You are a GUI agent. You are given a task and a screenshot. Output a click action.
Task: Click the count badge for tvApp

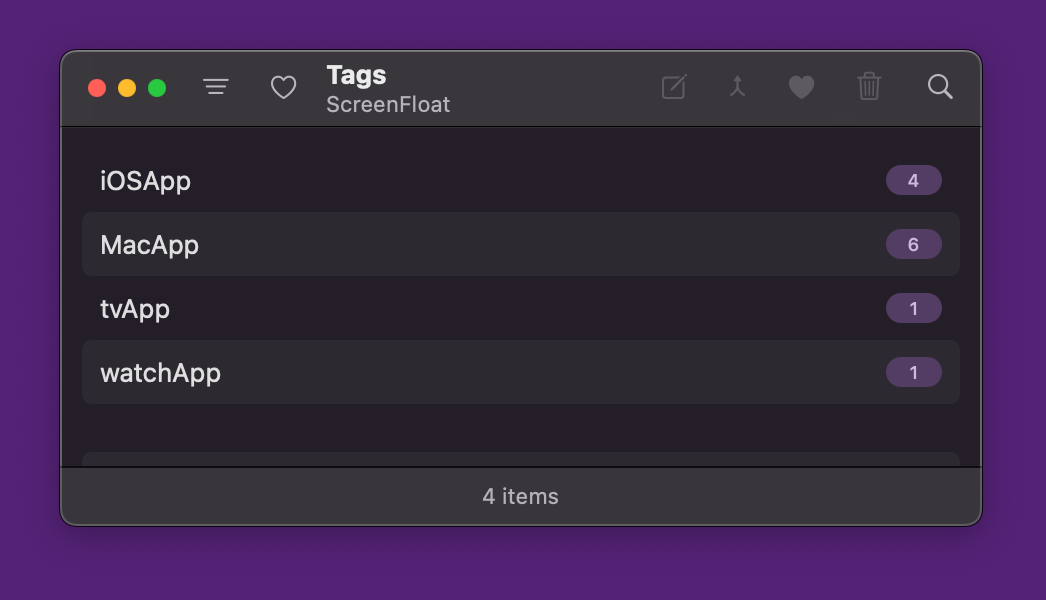point(914,308)
